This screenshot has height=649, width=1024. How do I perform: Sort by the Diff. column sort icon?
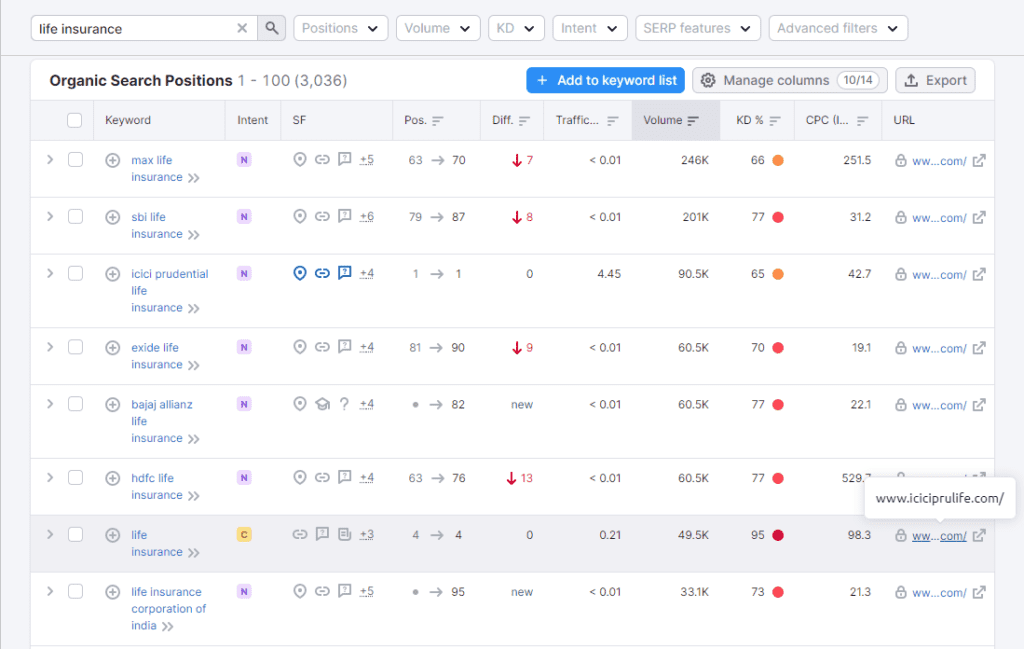pos(524,120)
